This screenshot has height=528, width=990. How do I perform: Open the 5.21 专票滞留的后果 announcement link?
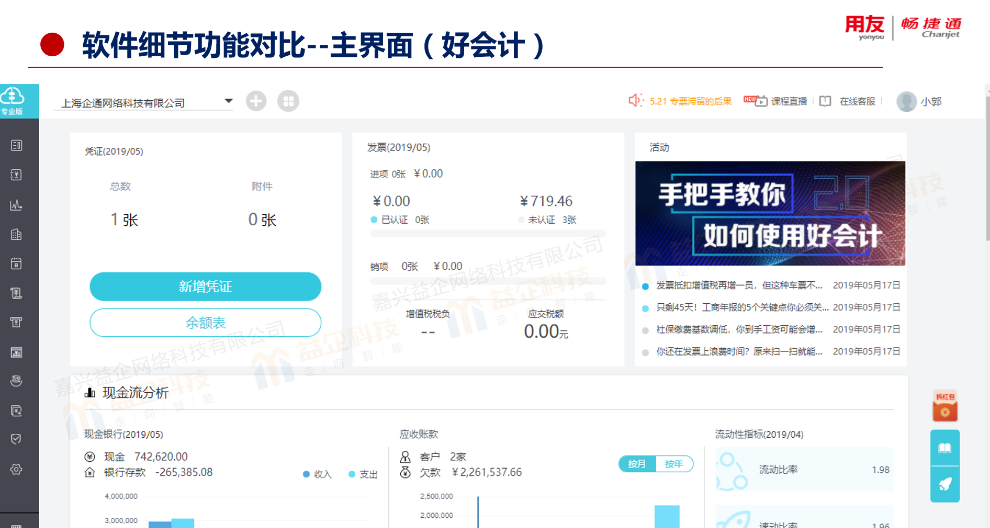pos(690,101)
